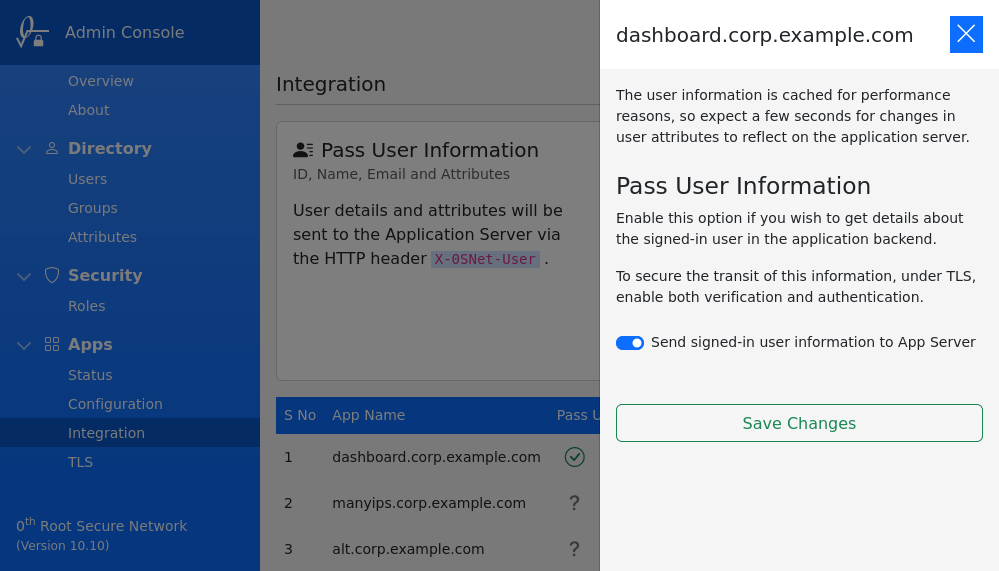
Task: Click green checkmark for dashboard.corp.example.com row
Action: (x=574, y=457)
